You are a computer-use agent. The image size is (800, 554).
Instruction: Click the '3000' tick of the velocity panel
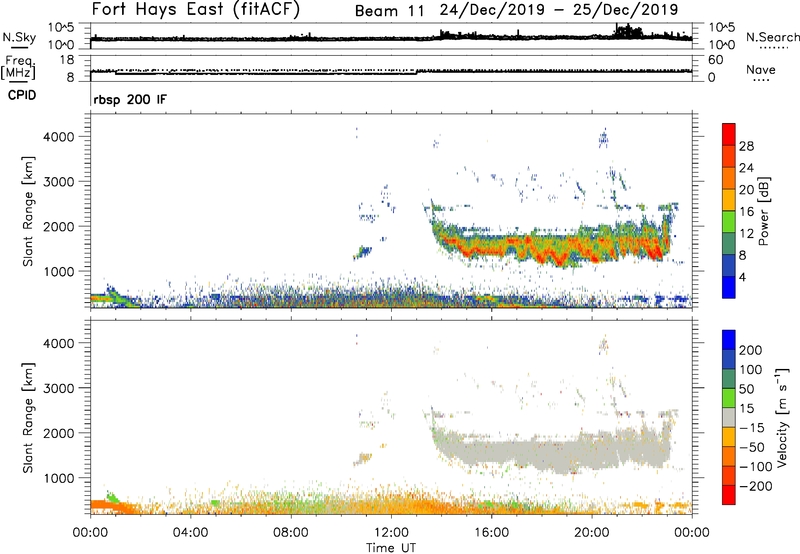pos(59,388)
